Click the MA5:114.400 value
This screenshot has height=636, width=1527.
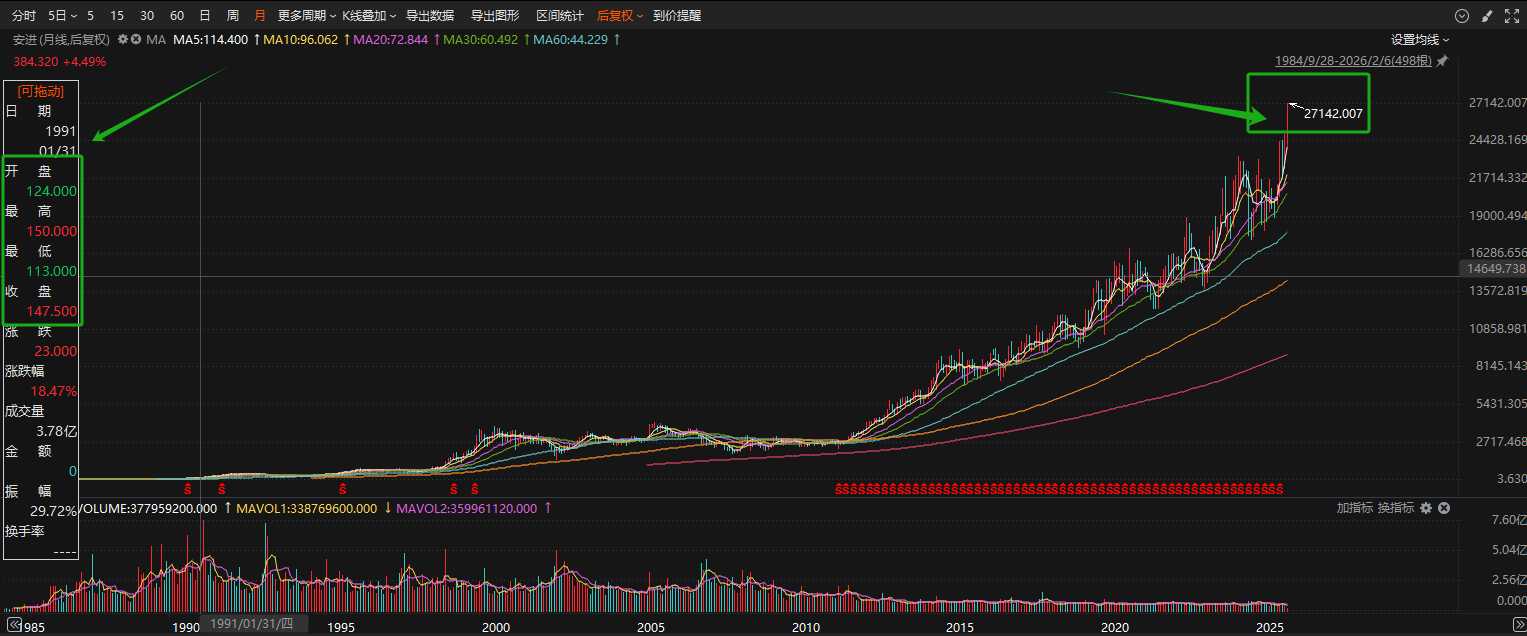pos(210,39)
